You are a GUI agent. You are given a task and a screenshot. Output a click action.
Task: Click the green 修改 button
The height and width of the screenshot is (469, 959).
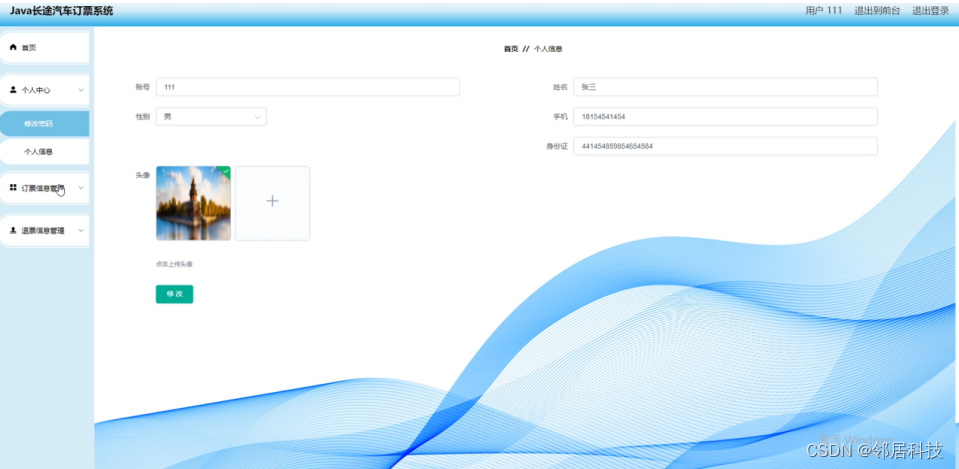click(x=174, y=294)
